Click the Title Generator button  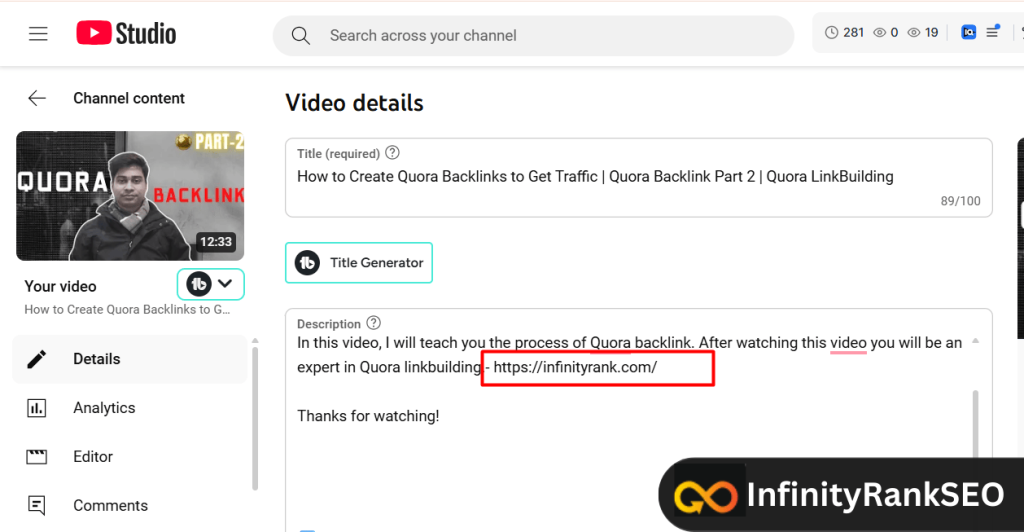(359, 263)
